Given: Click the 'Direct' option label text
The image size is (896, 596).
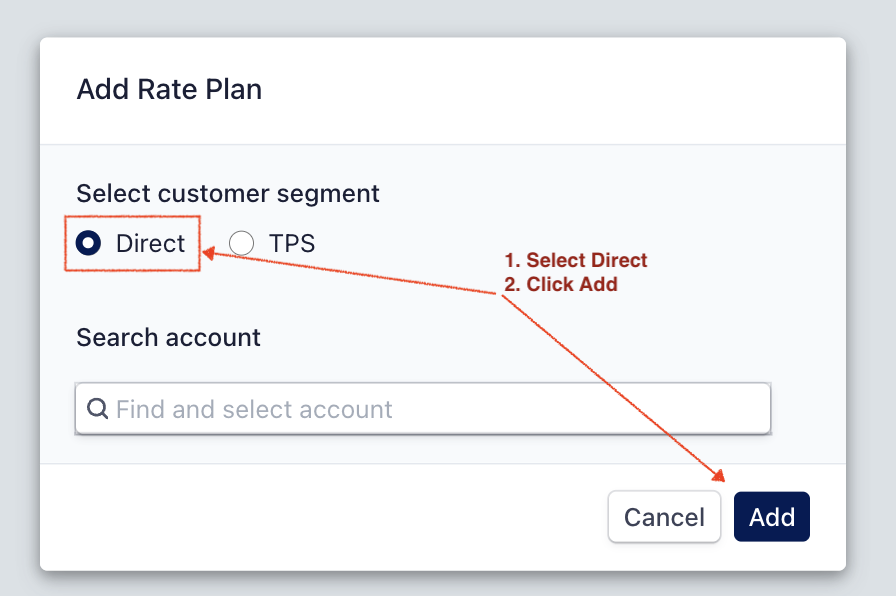Looking at the screenshot, I should 150,243.
